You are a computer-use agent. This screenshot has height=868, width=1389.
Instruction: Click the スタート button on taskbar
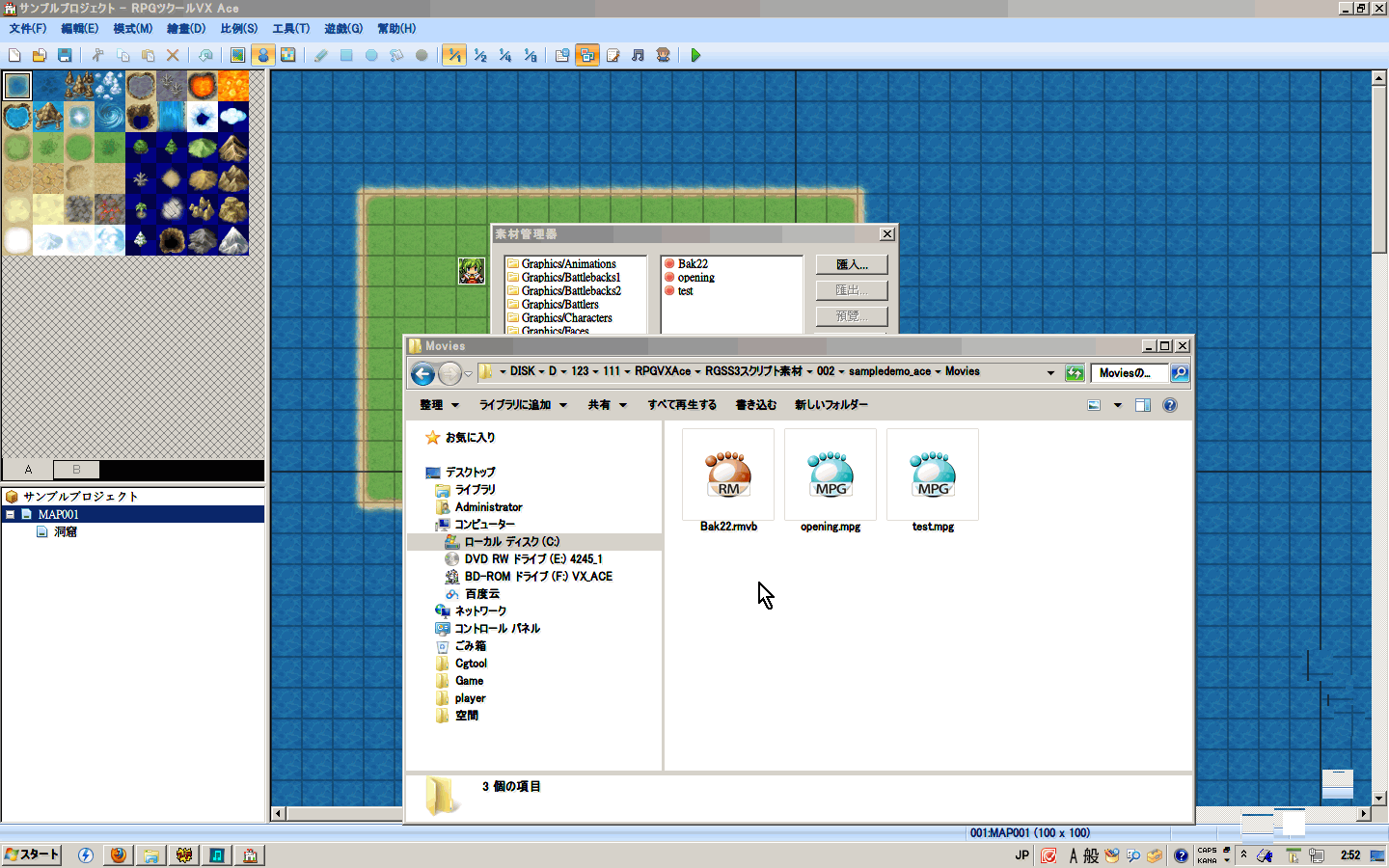pyautogui.click(x=32, y=855)
